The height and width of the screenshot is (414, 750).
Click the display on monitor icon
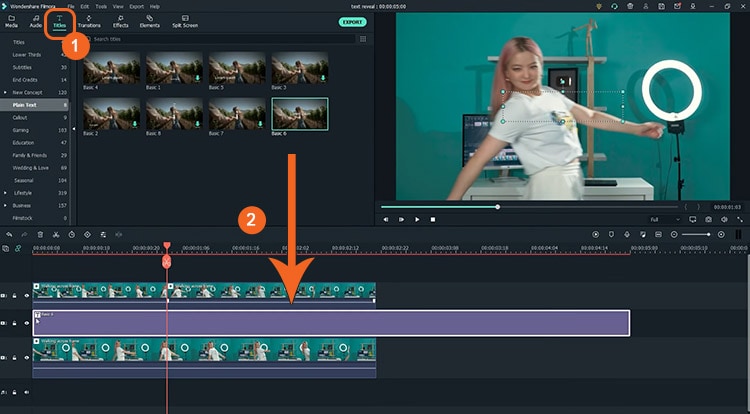coord(693,219)
